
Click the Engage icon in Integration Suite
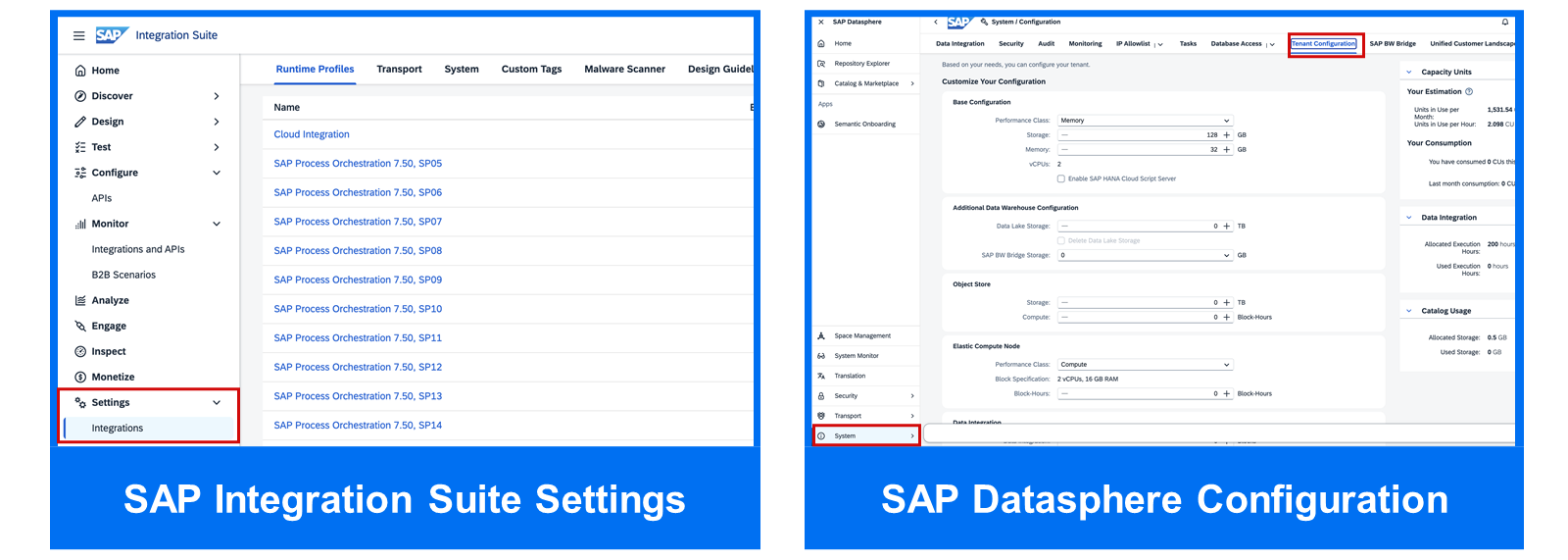pos(80,326)
